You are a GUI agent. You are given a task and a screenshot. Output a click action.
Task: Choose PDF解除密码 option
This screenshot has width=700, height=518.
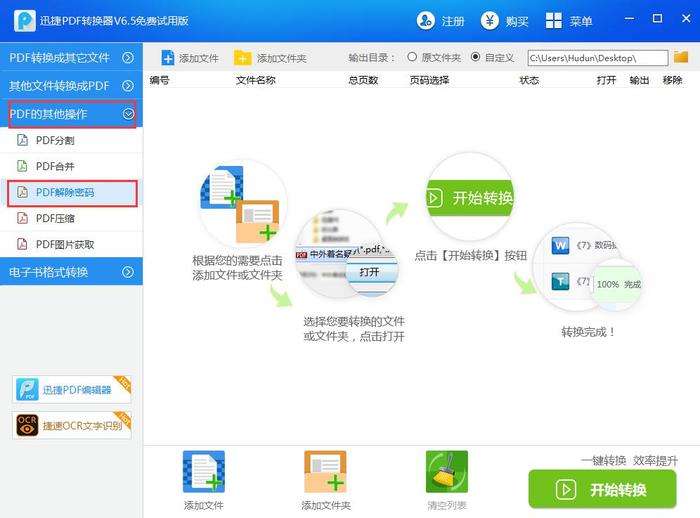[x=71, y=192]
